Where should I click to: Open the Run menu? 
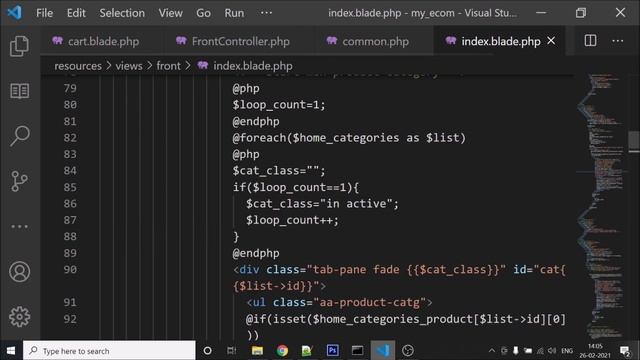234,13
